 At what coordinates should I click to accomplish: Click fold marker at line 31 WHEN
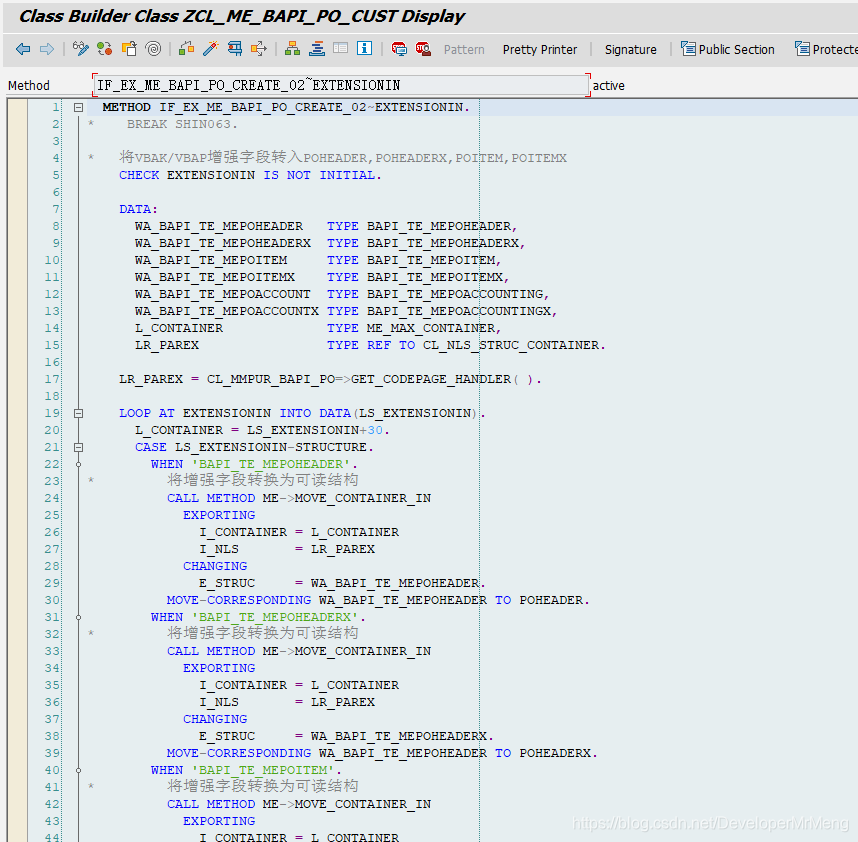[x=78, y=617]
